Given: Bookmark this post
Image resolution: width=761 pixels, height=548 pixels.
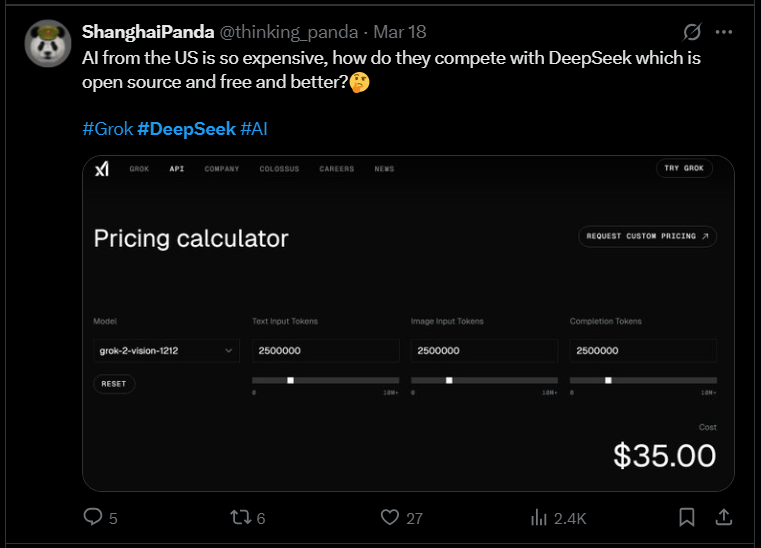Looking at the screenshot, I should 687,517.
